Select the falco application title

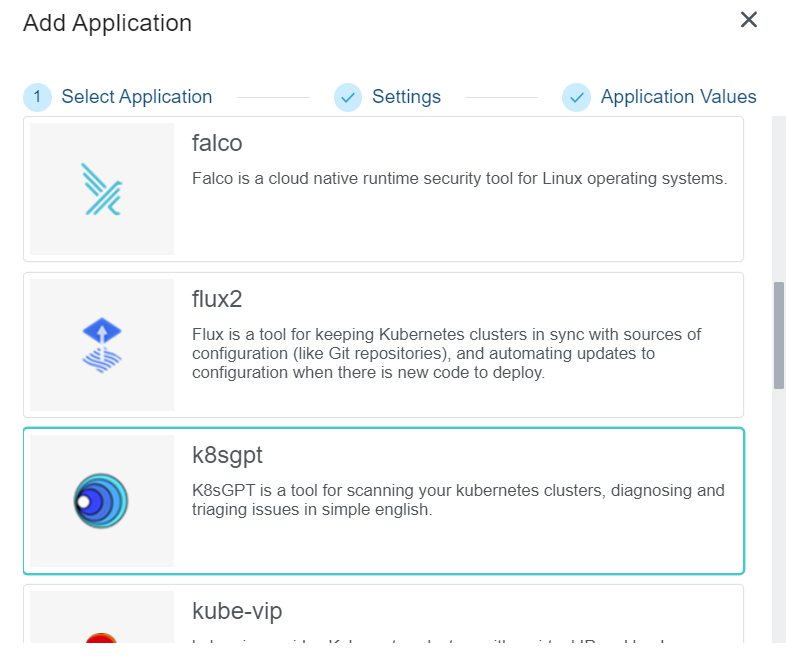217,143
